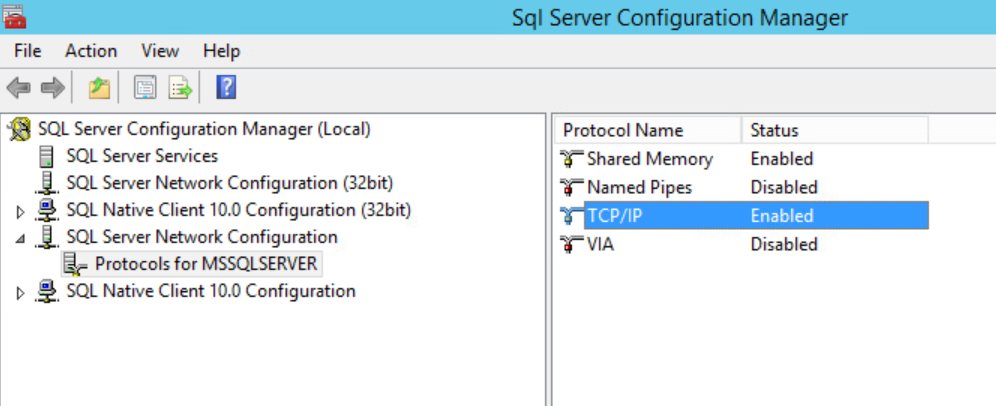Click the Up one level folder icon
996x406 pixels.
99,88
